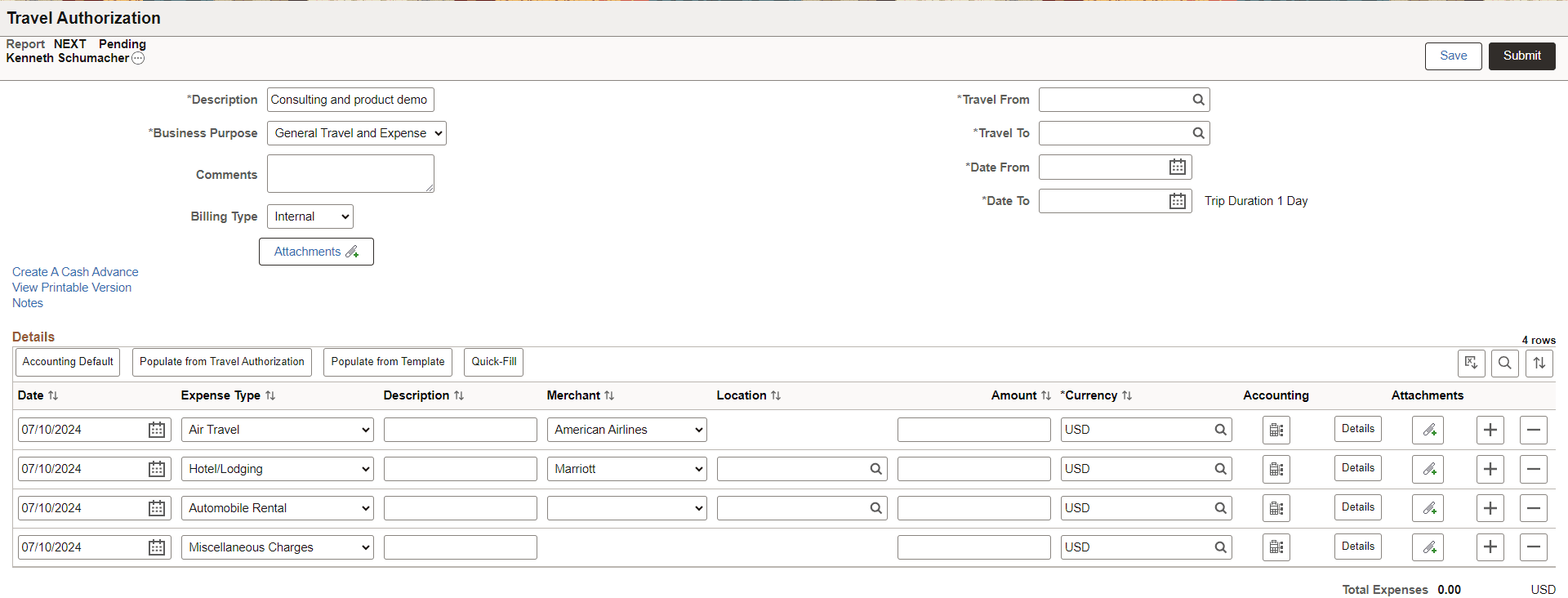Open calendar for Hotel/Lodging row date
Screen dimensions: 1568x598
(157, 469)
